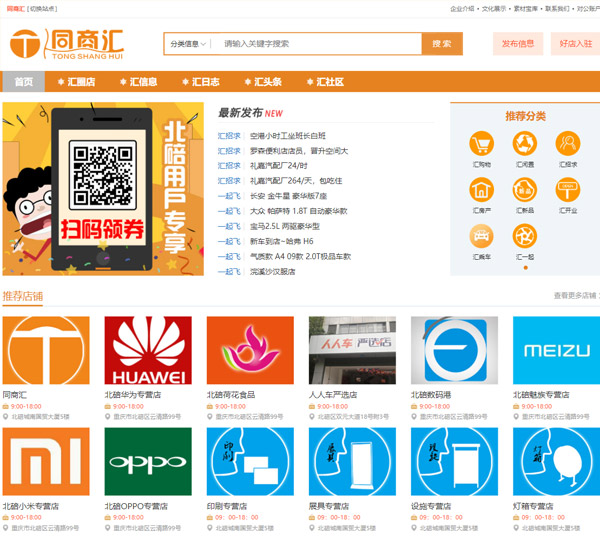Open the 新车到店~哈弗 H6 listing
This screenshot has width=600, height=540.
(x=282, y=241)
